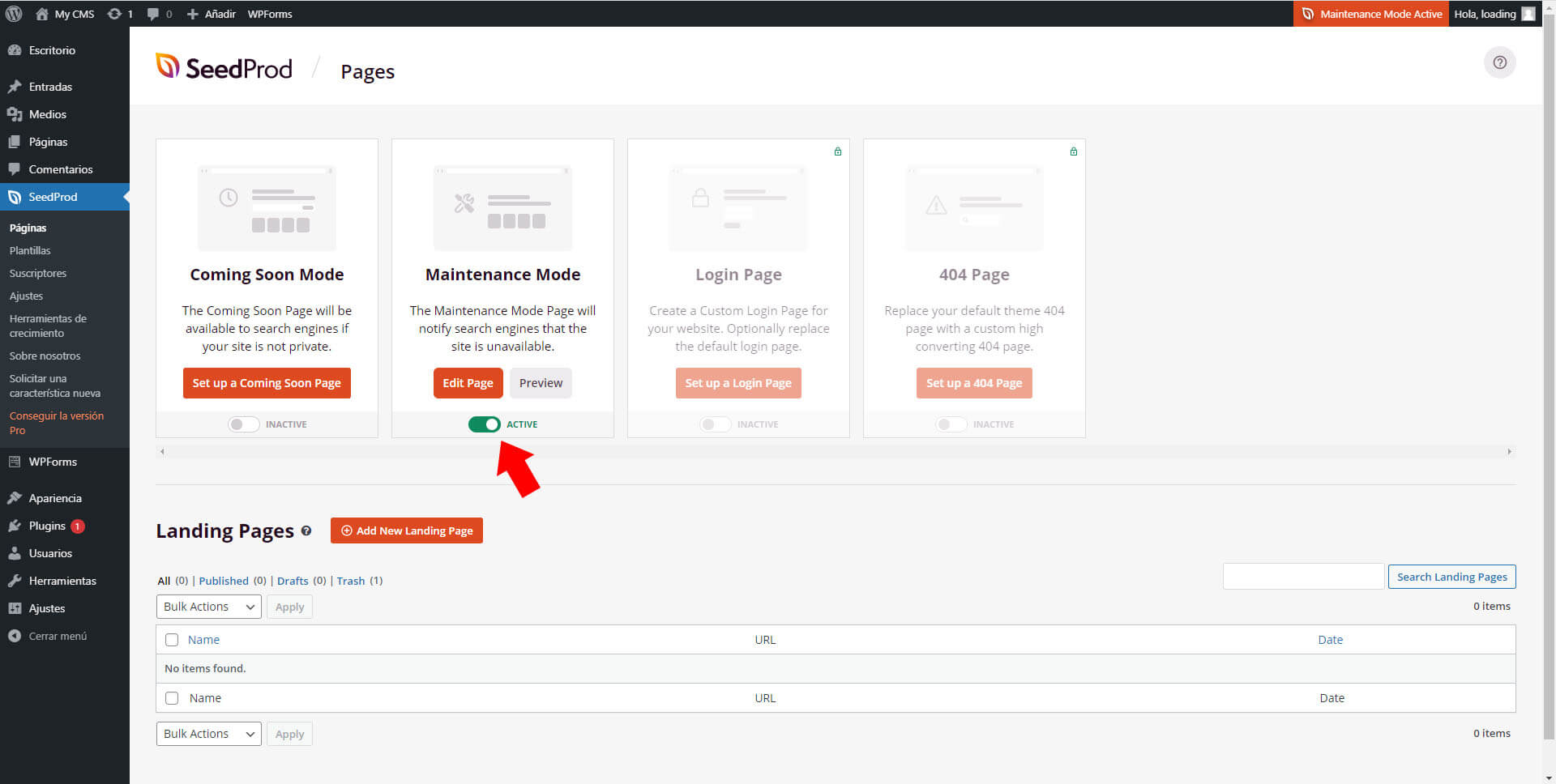Click Edit Page for Maintenance Mode
The width and height of the screenshot is (1556, 784).
coord(468,383)
